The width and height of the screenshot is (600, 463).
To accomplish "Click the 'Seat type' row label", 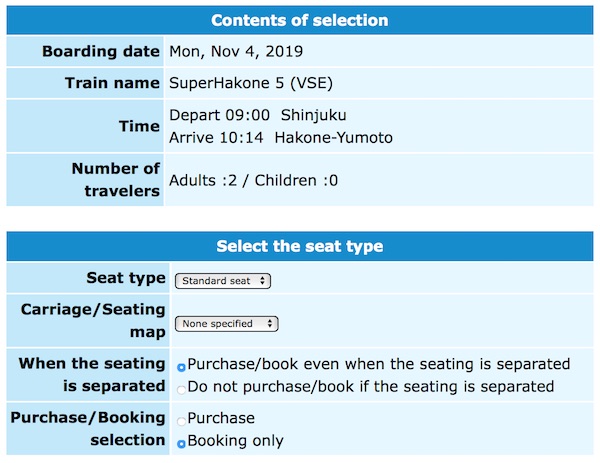I will pyautogui.click(x=126, y=278).
